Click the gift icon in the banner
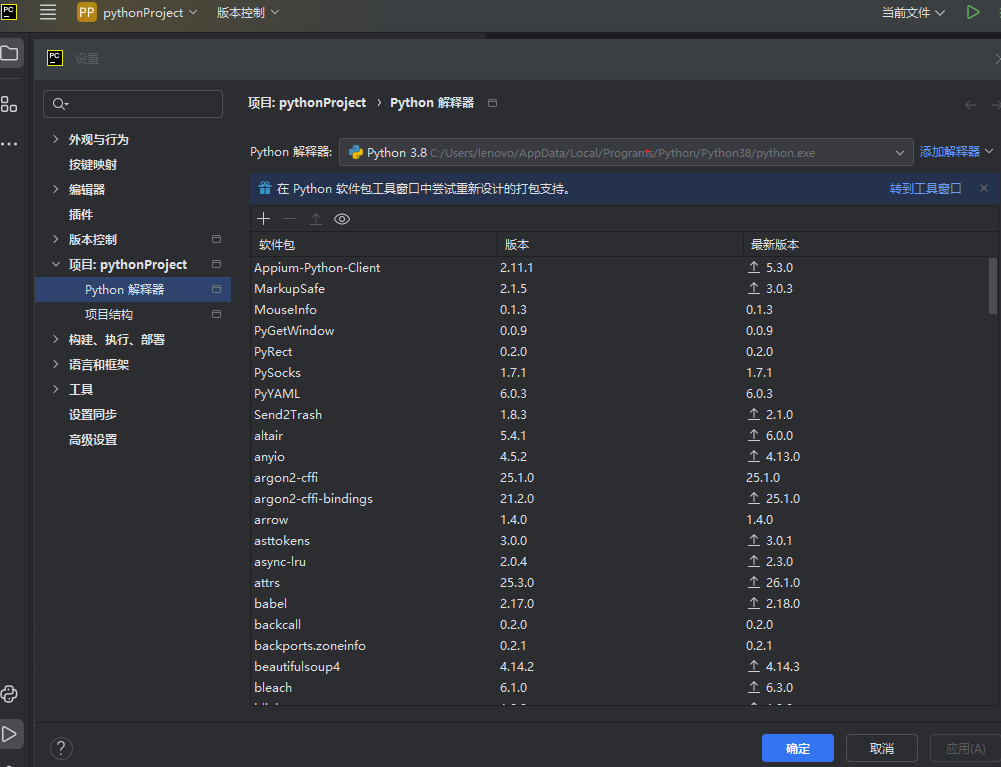The width and height of the screenshot is (1001, 767). tap(264, 188)
